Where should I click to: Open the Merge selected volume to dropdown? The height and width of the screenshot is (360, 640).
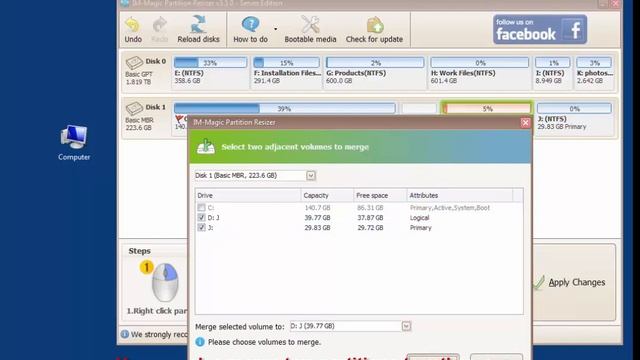coord(406,326)
